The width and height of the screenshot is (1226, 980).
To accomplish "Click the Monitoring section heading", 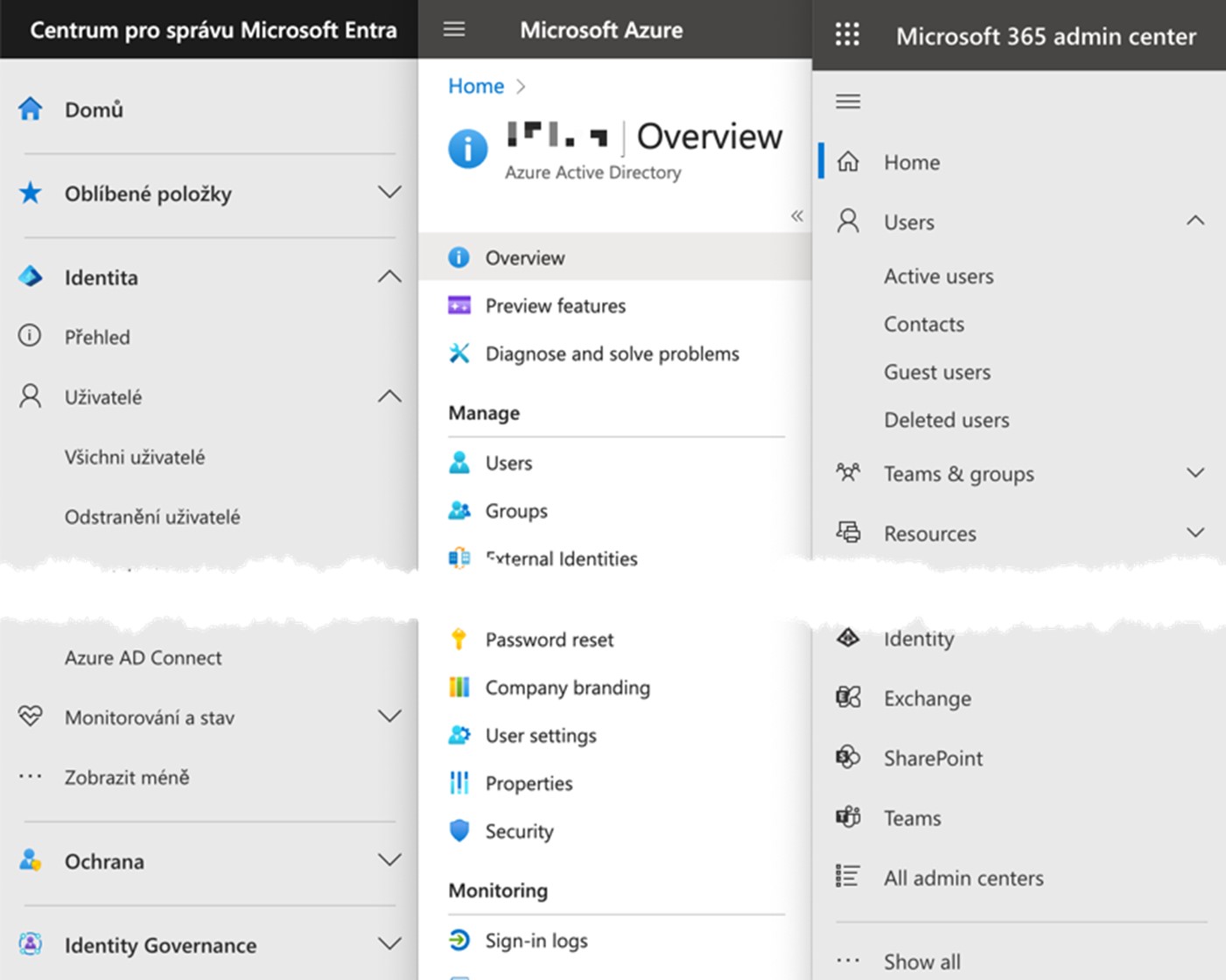I will 498,890.
